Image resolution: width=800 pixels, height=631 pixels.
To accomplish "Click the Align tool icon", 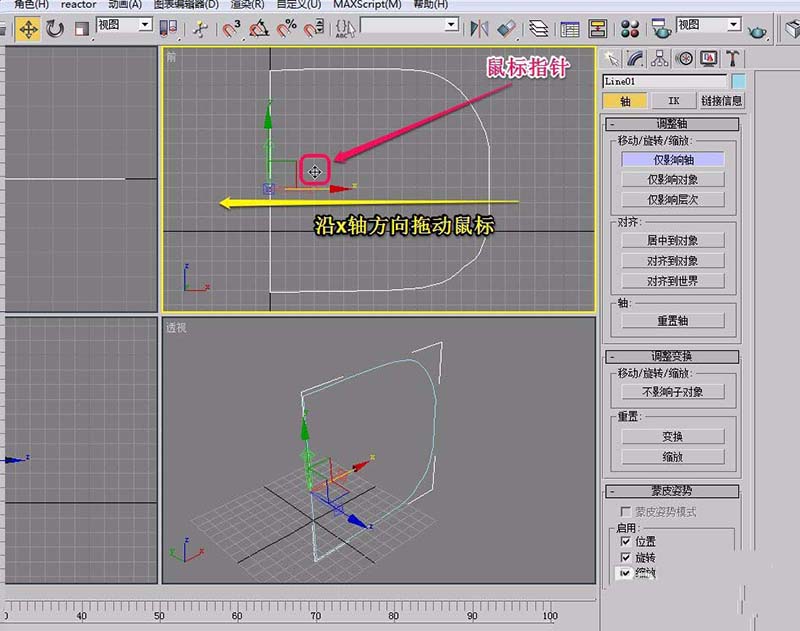I will (506, 29).
